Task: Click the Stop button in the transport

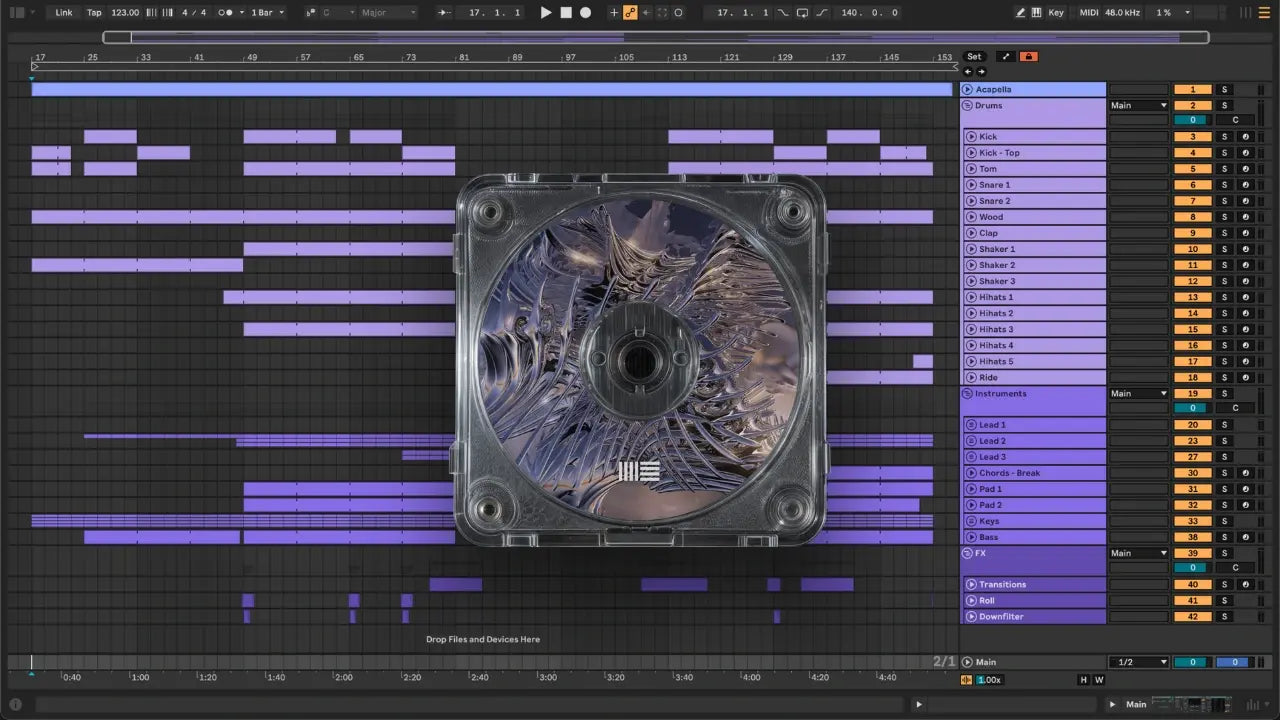Action: [566, 13]
